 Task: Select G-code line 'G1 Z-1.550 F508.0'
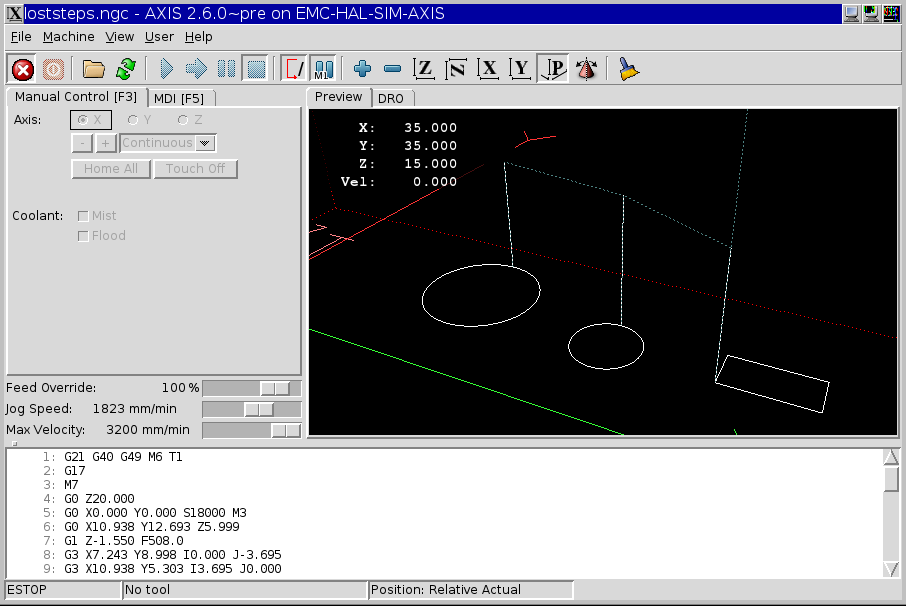point(124,541)
